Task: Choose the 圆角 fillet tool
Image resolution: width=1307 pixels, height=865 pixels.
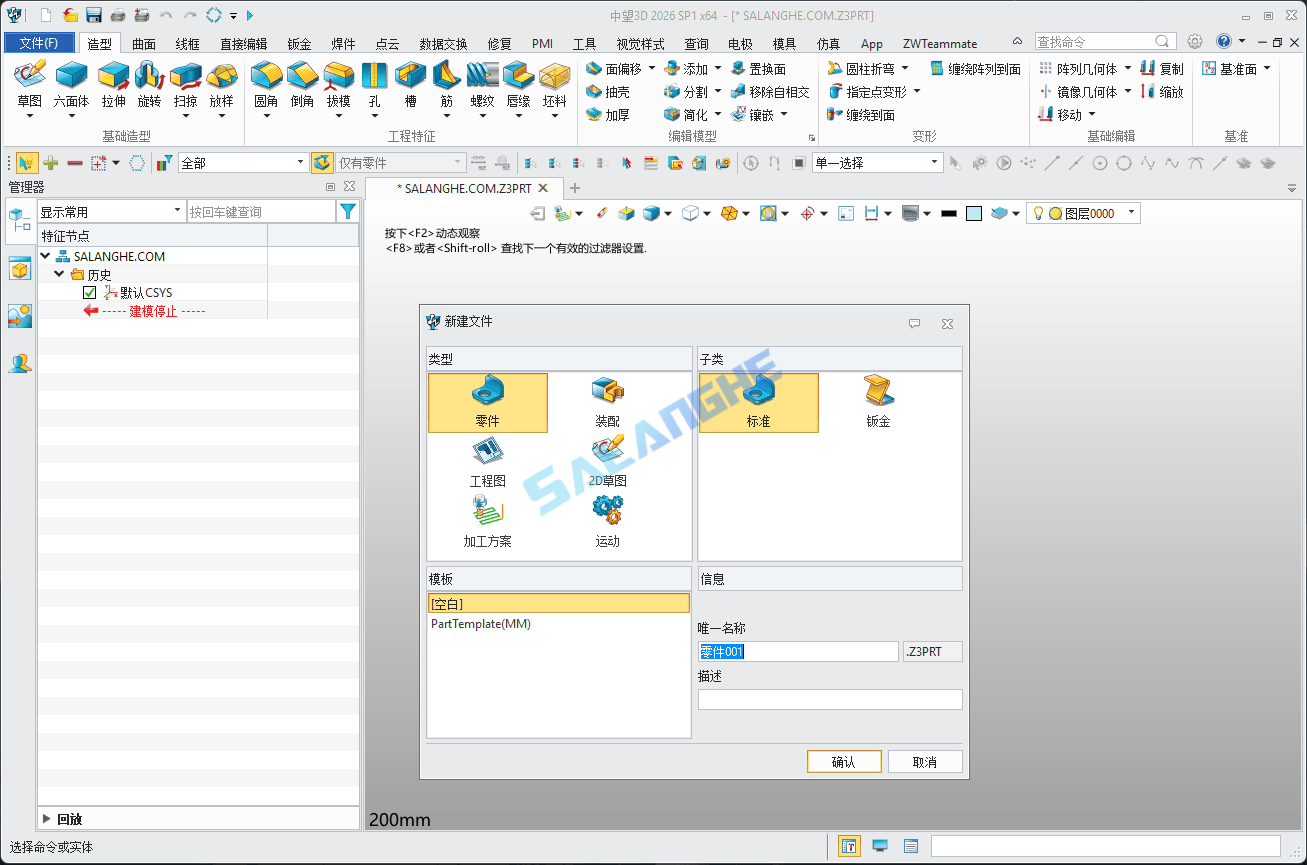Action: pyautogui.click(x=265, y=76)
